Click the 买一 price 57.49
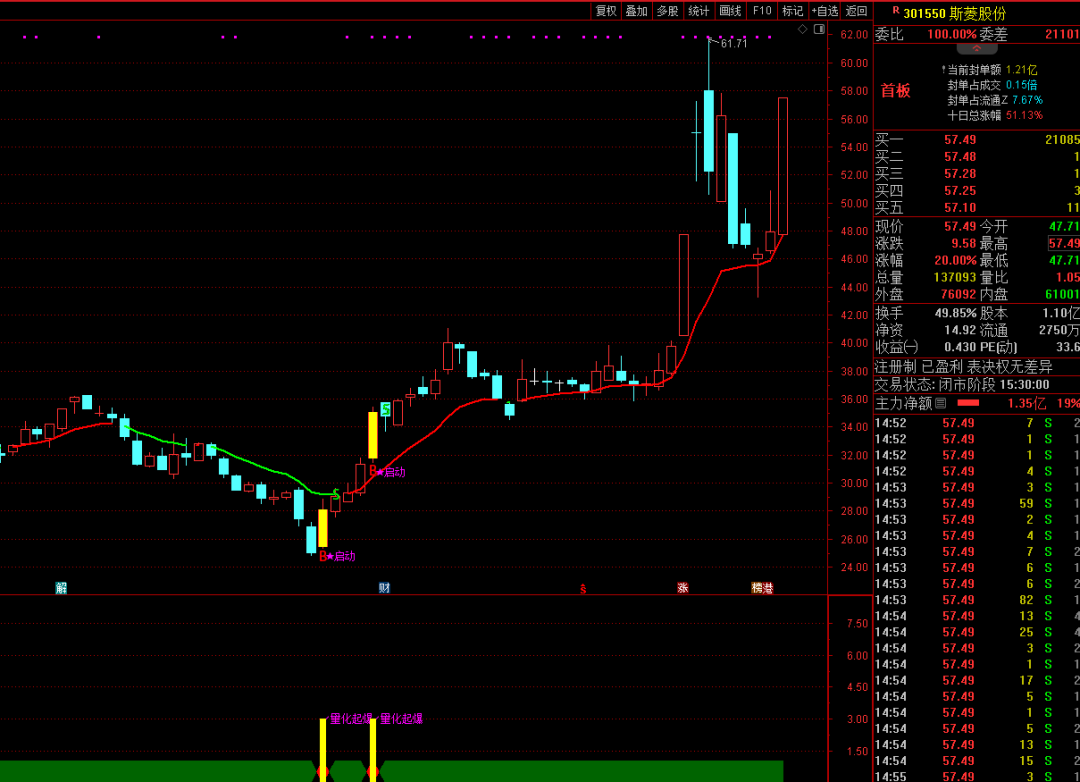 (960, 140)
